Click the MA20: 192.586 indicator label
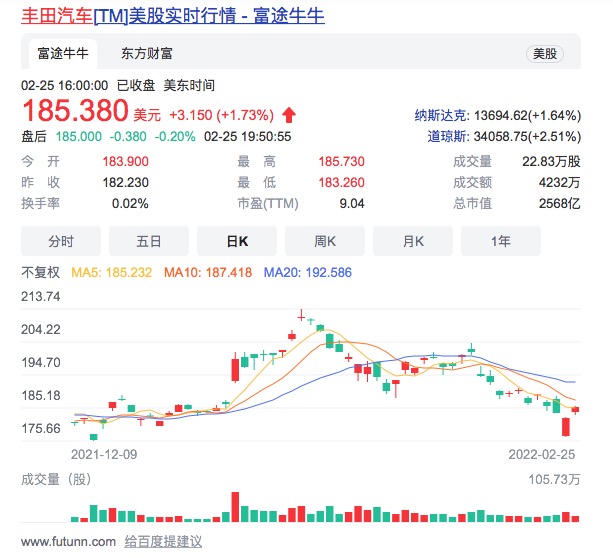Image resolution: width=613 pixels, height=558 pixels. (x=308, y=273)
